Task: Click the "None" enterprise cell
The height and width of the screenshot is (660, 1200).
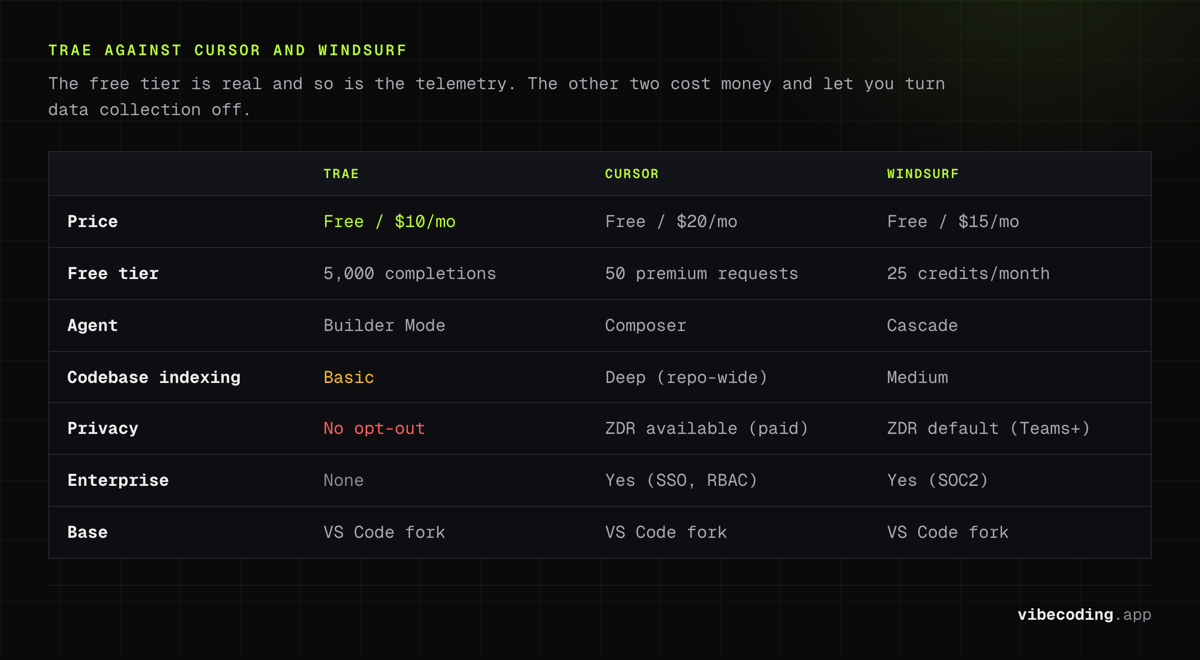Action: pyautogui.click(x=343, y=481)
